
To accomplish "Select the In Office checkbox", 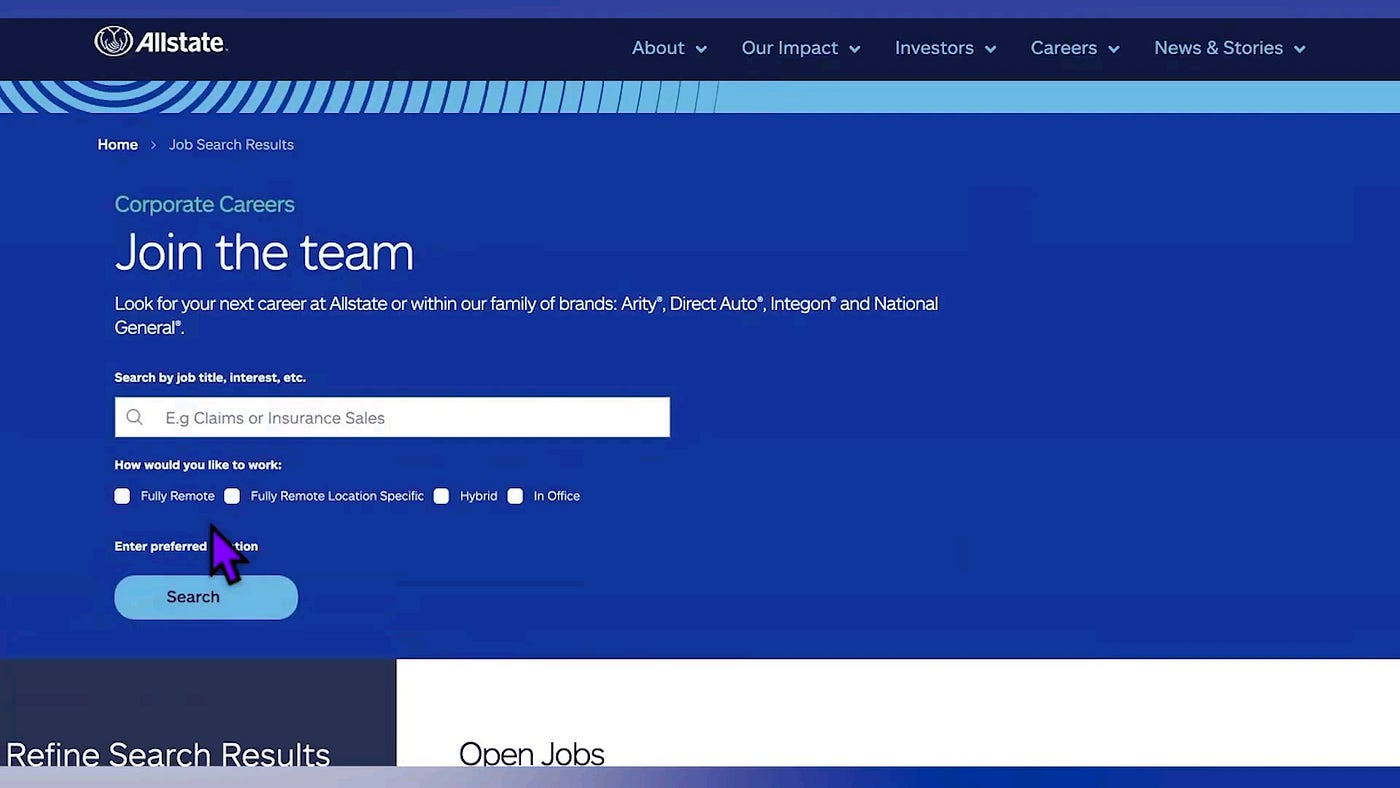I will (x=515, y=496).
